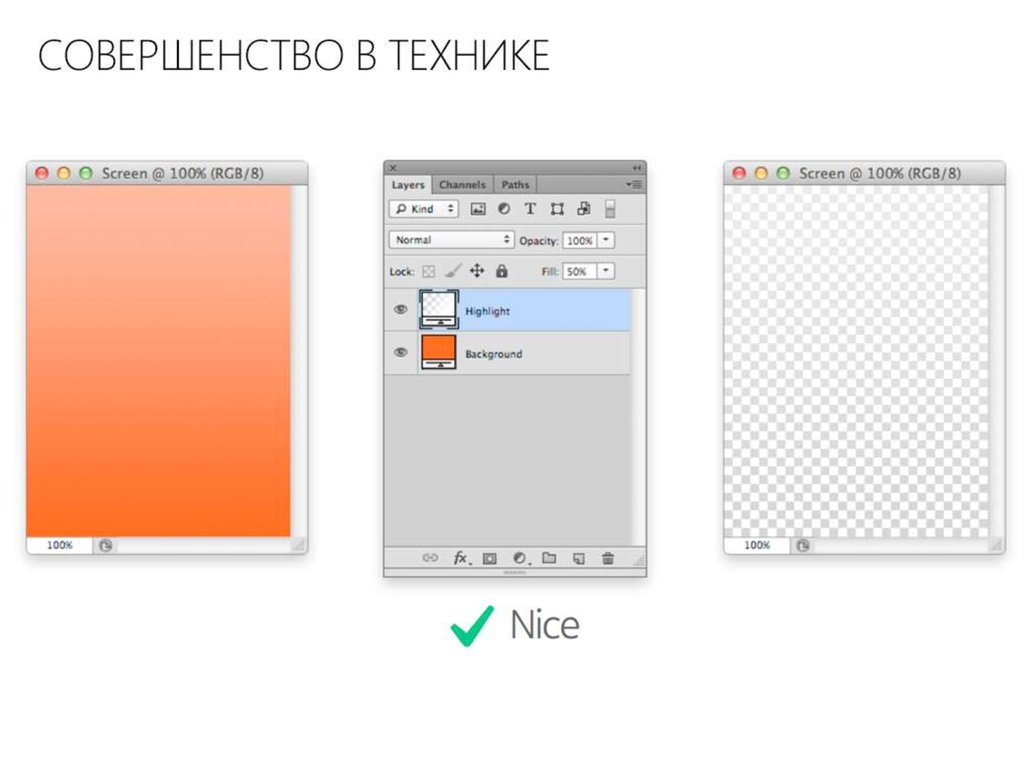Open the Normal blend mode dropdown
Image resolution: width=1024 pixels, height=768 pixels.
[x=451, y=240]
